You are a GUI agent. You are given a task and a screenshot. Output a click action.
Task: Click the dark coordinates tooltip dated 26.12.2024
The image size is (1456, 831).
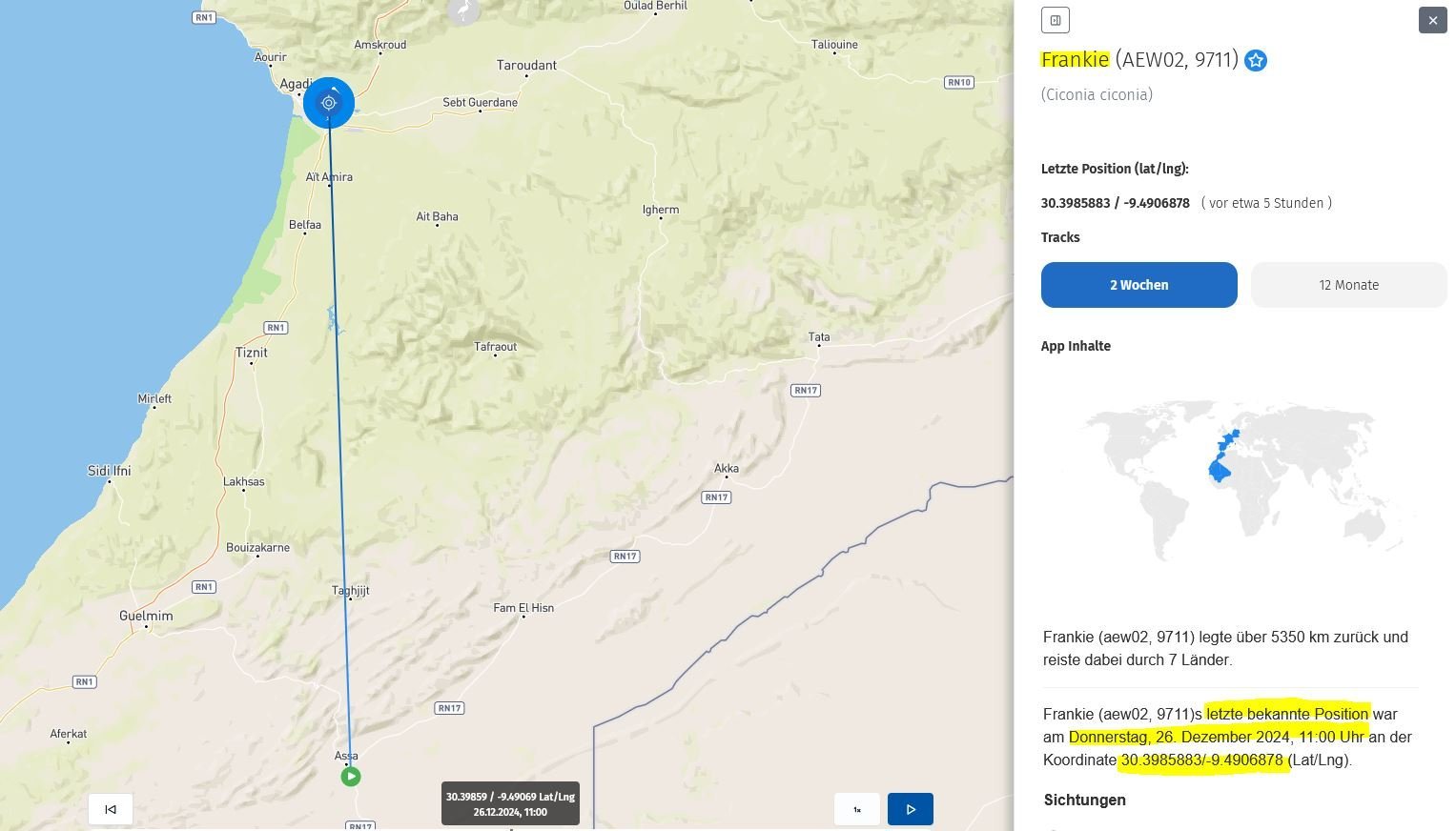[510, 804]
